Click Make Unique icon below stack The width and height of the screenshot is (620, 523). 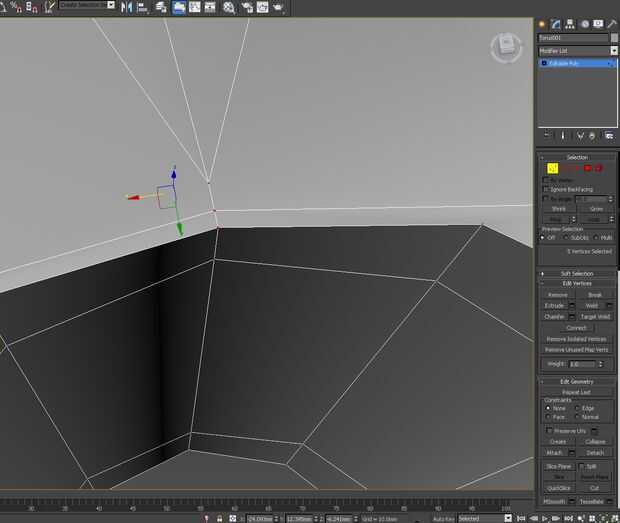(x=580, y=135)
